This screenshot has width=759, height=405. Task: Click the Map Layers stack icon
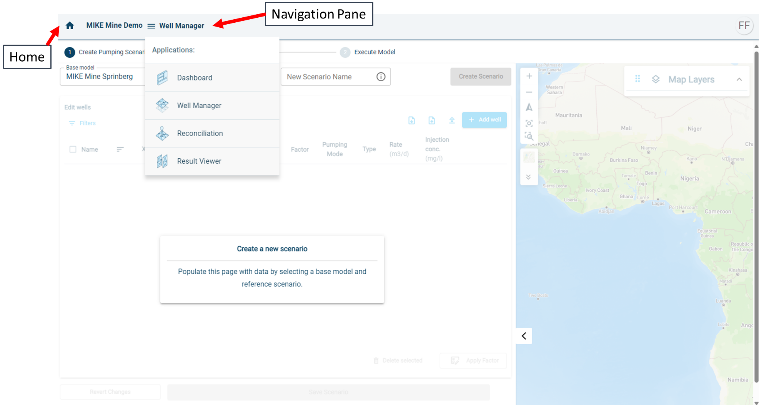[x=655, y=79]
